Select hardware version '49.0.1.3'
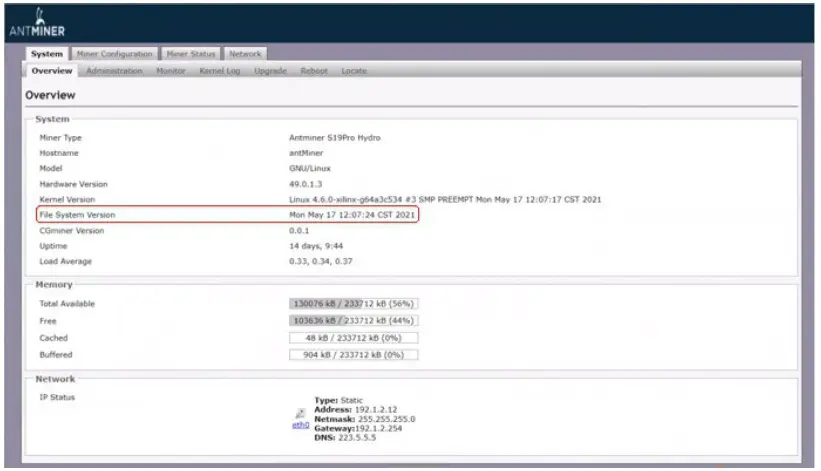The image size is (821, 471). 305,184
